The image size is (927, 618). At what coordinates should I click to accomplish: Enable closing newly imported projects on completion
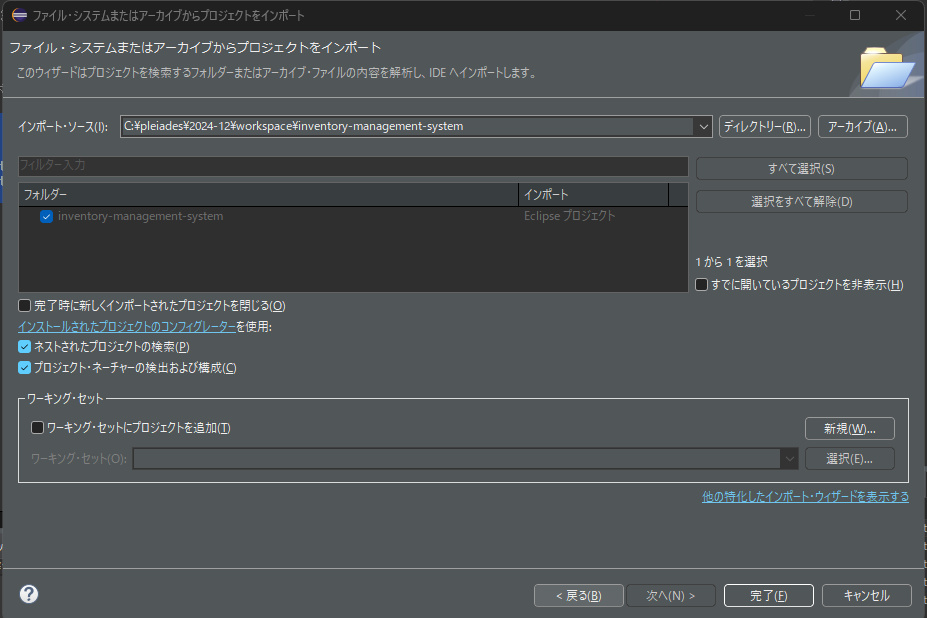25,305
